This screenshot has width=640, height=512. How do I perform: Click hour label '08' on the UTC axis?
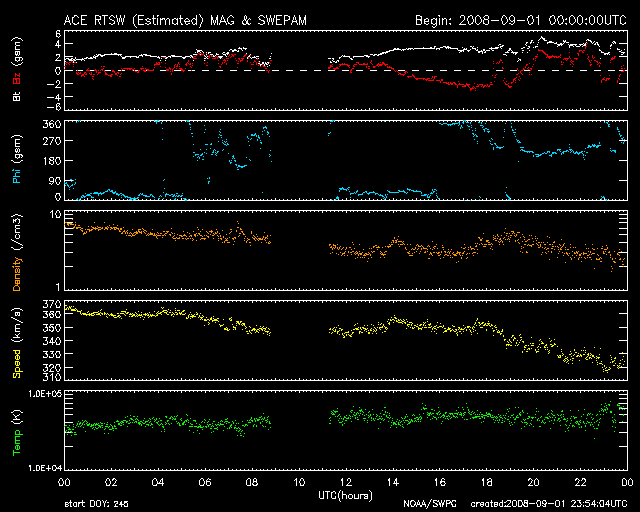252,482
